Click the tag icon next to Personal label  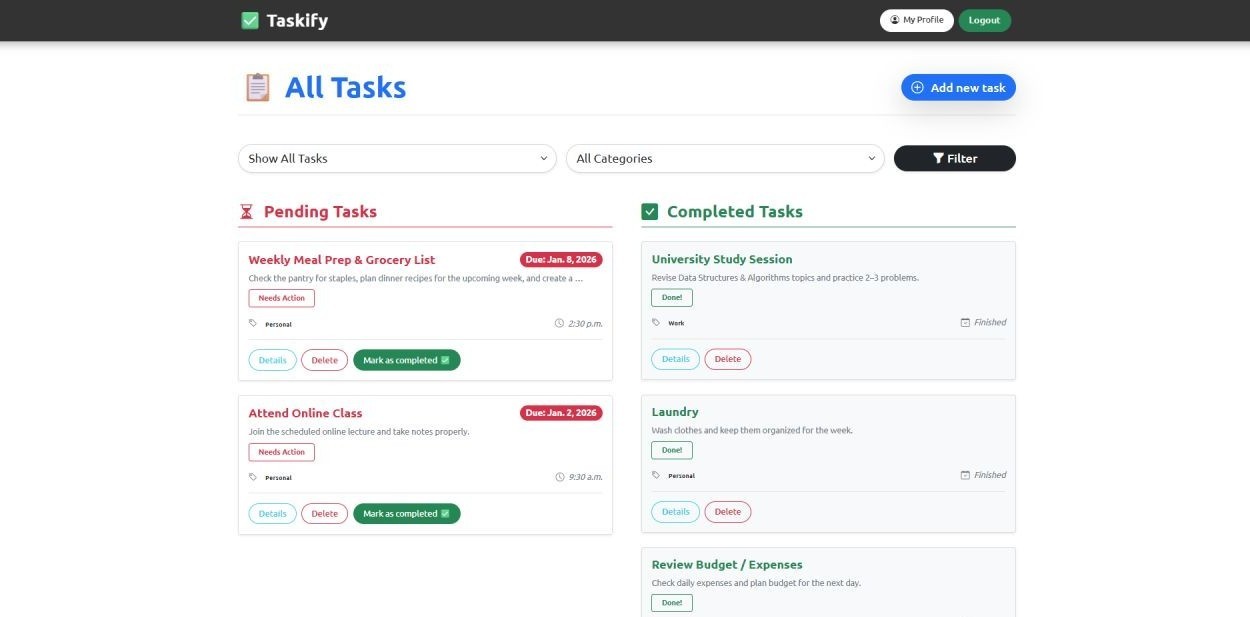tap(254, 323)
